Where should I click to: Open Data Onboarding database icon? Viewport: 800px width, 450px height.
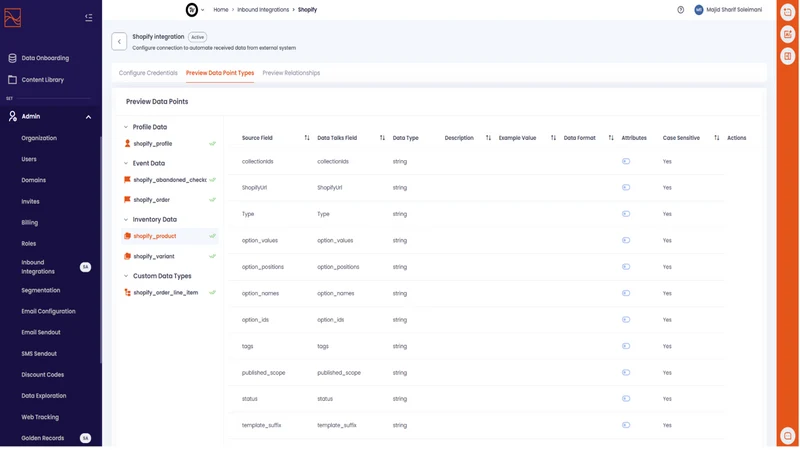click(12, 58)
